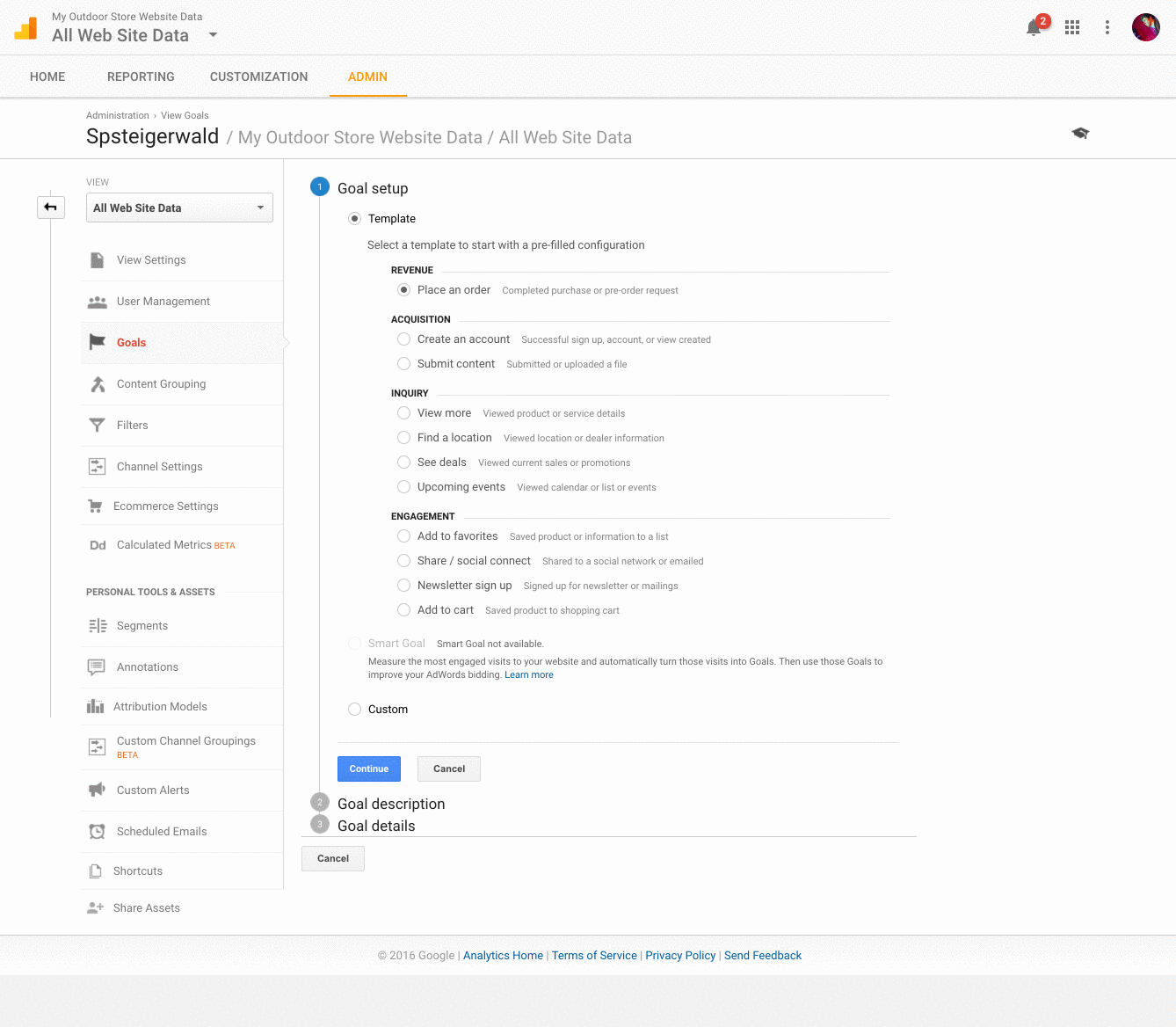Click the Share Assets person-plus icon
This screenshot has height=1027, width=1176.
(95, 908)
